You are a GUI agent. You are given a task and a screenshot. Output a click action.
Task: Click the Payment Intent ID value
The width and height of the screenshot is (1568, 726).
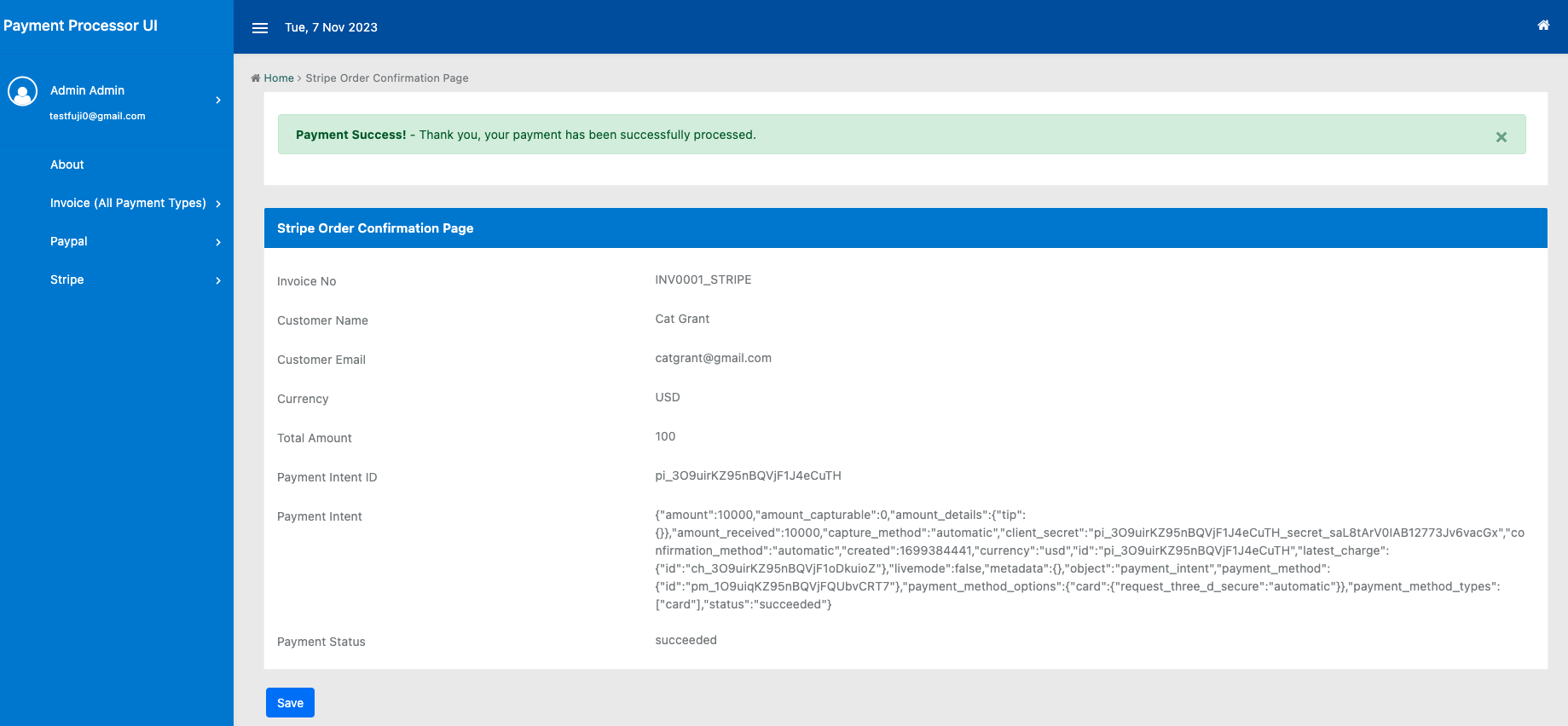click(748, 475)
